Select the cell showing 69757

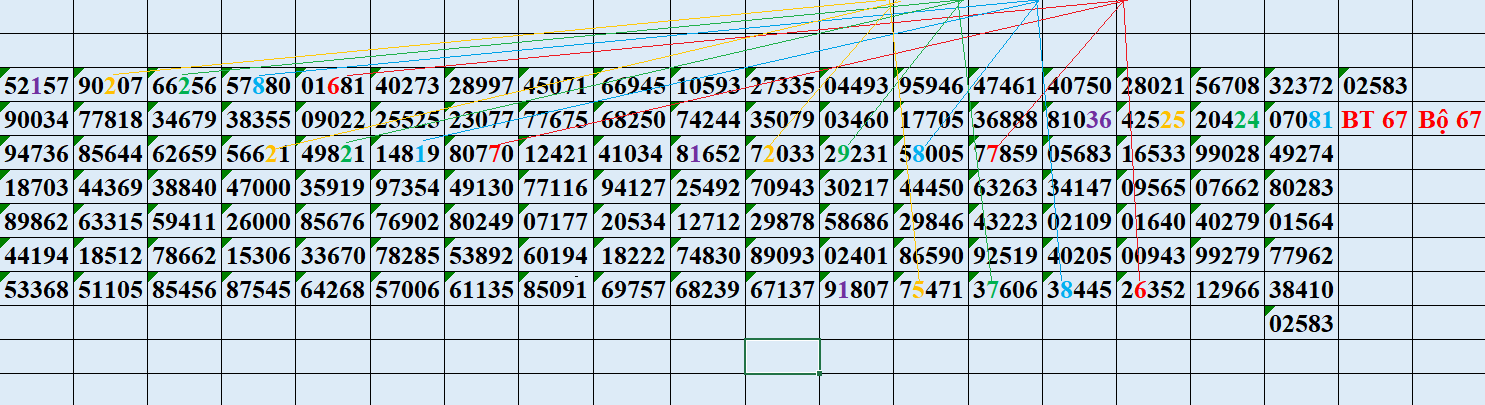click(x=633, y=291)
